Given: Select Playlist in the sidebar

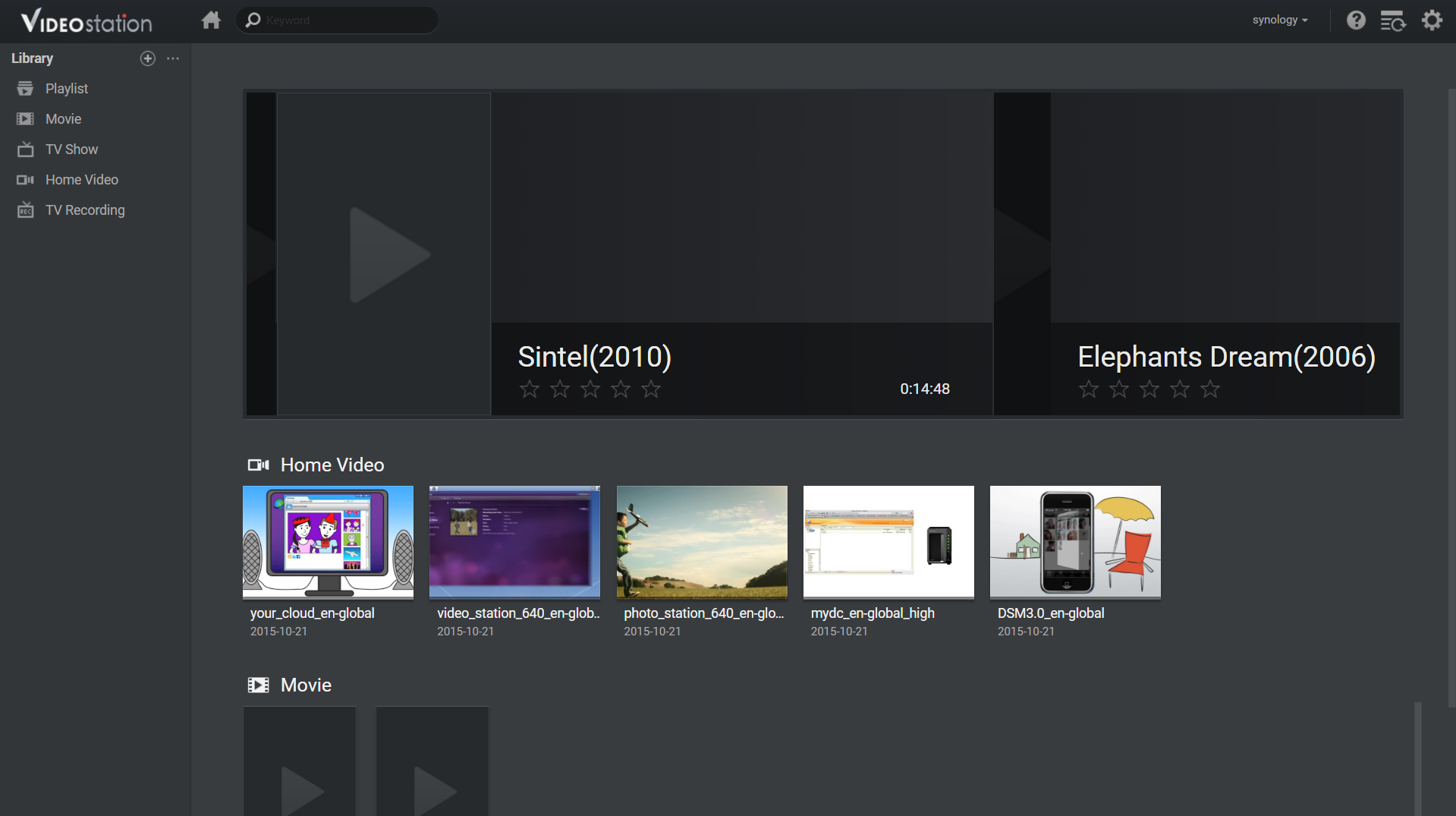Looking at the screenshot, I should click(95, 89).
